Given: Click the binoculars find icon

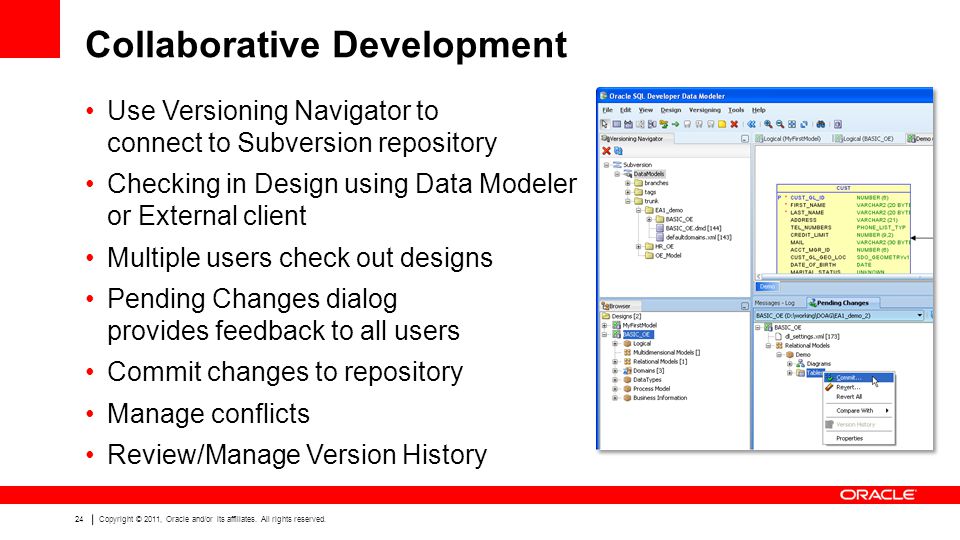Looking at the screenshot, I should (820, 124).
